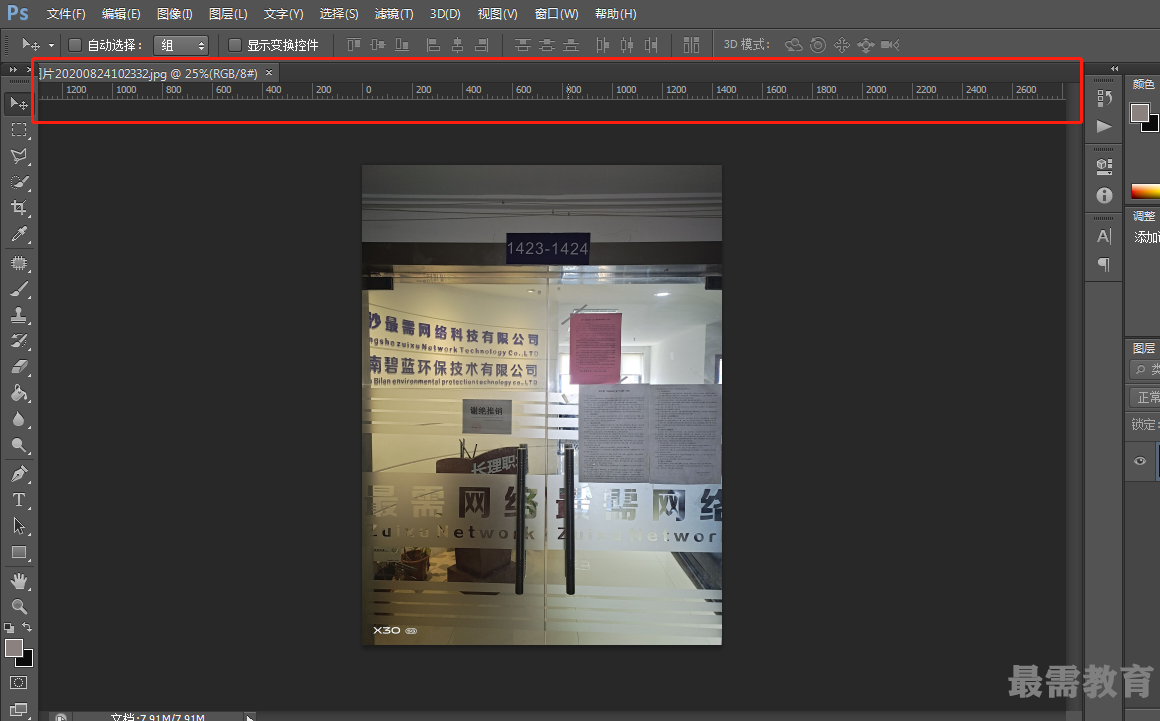Click align top edges icon
Image resolution: width=1160 pixels, height=721 pixels.
pos(354,45)
